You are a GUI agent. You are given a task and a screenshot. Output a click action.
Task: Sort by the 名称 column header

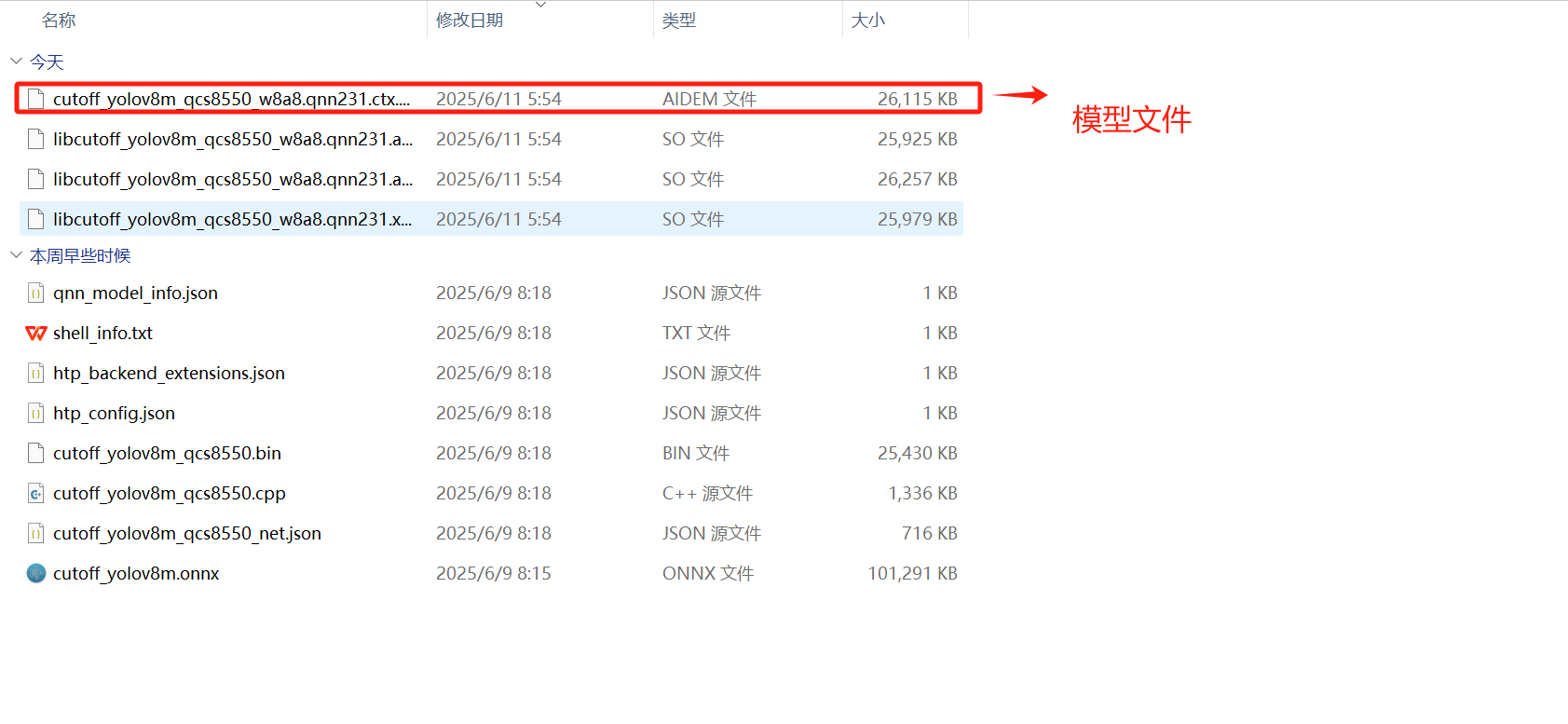59,20
